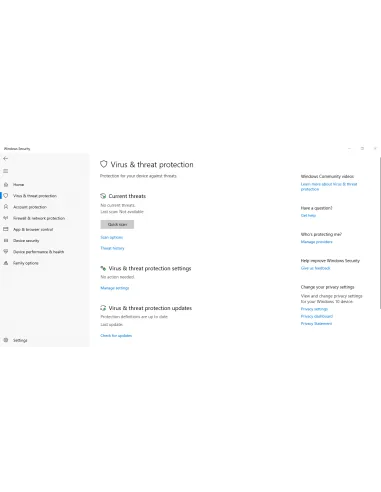381x492 pixels.
Task: Open Learn more about Virus & threat protection link
Action: click(x=329, y=187)
